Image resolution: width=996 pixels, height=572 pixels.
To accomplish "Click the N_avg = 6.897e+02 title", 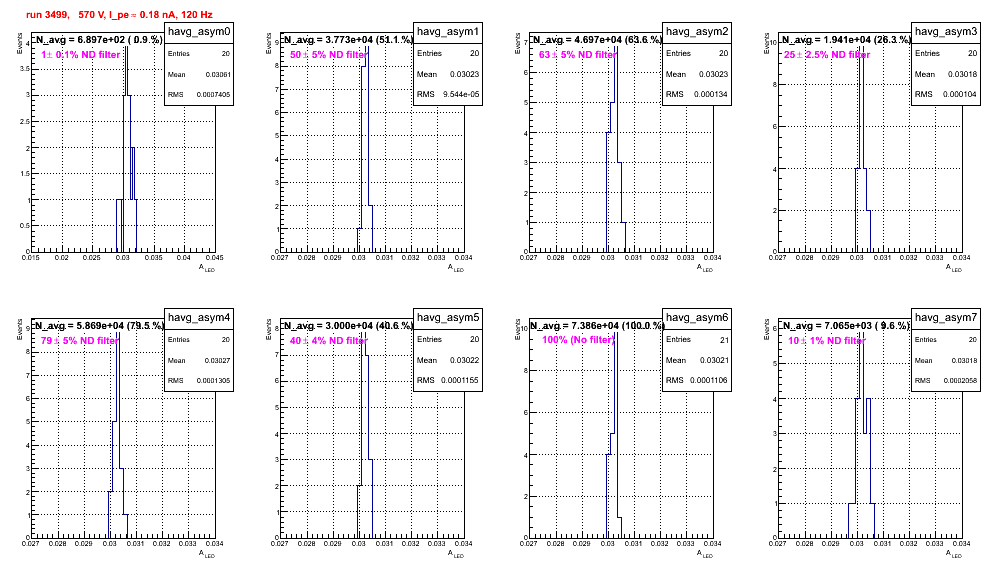I will [99, 40].
